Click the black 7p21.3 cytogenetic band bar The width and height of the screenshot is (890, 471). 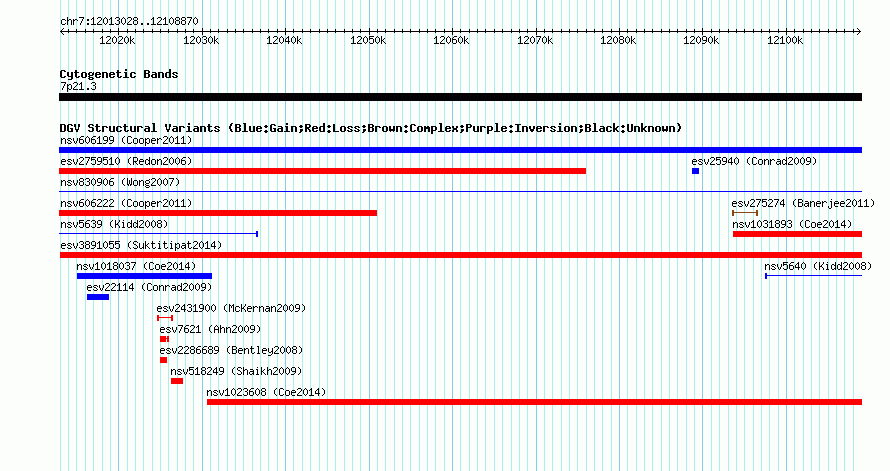(460, 98)
